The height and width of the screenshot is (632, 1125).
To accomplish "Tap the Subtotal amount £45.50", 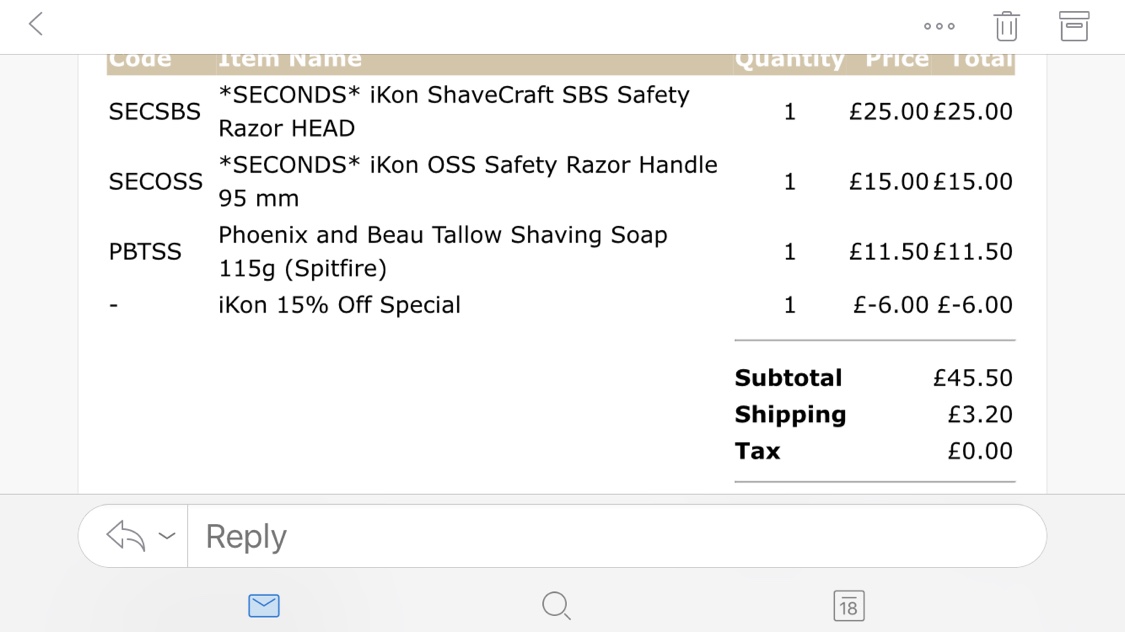I will (972, 378).
